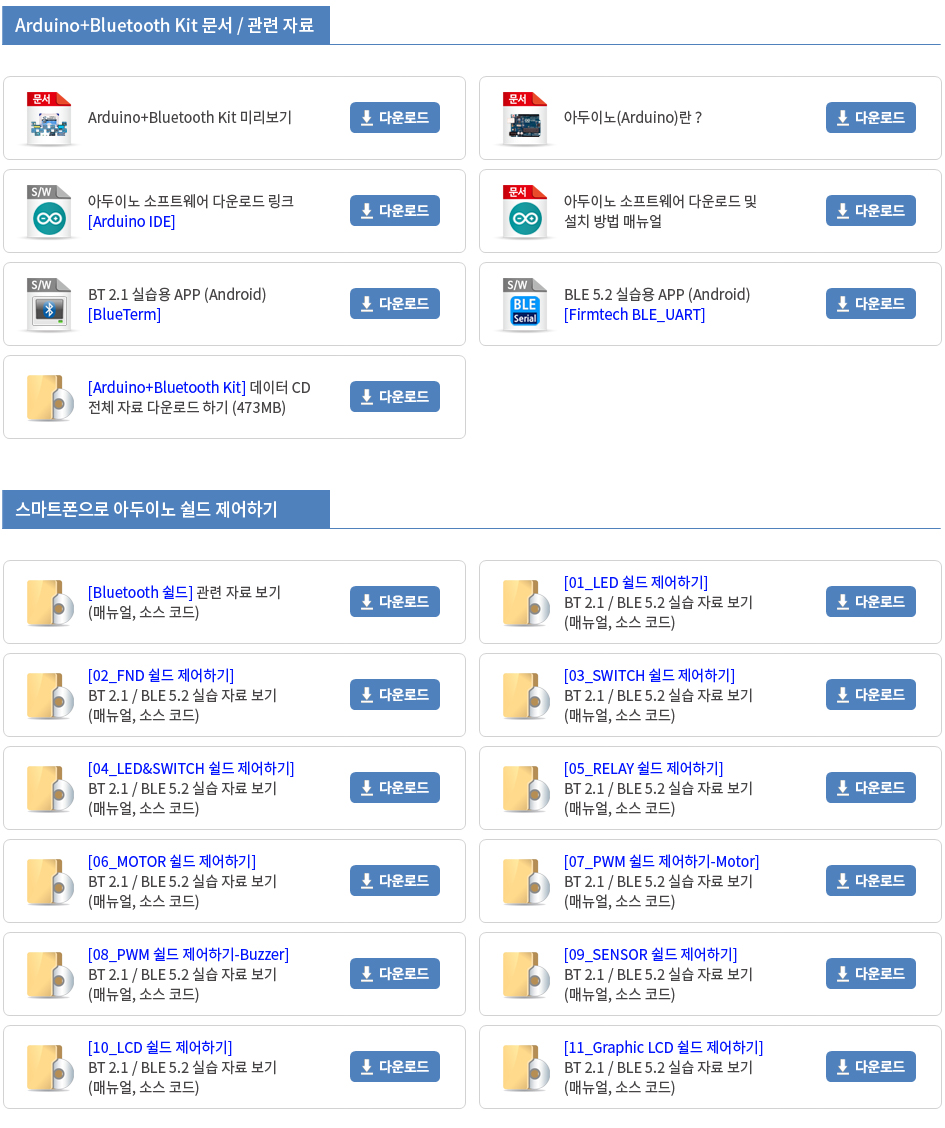945x1128 pixels.
Task: Click the 10_LCD folder icon
Action: tap(50, 1067)
